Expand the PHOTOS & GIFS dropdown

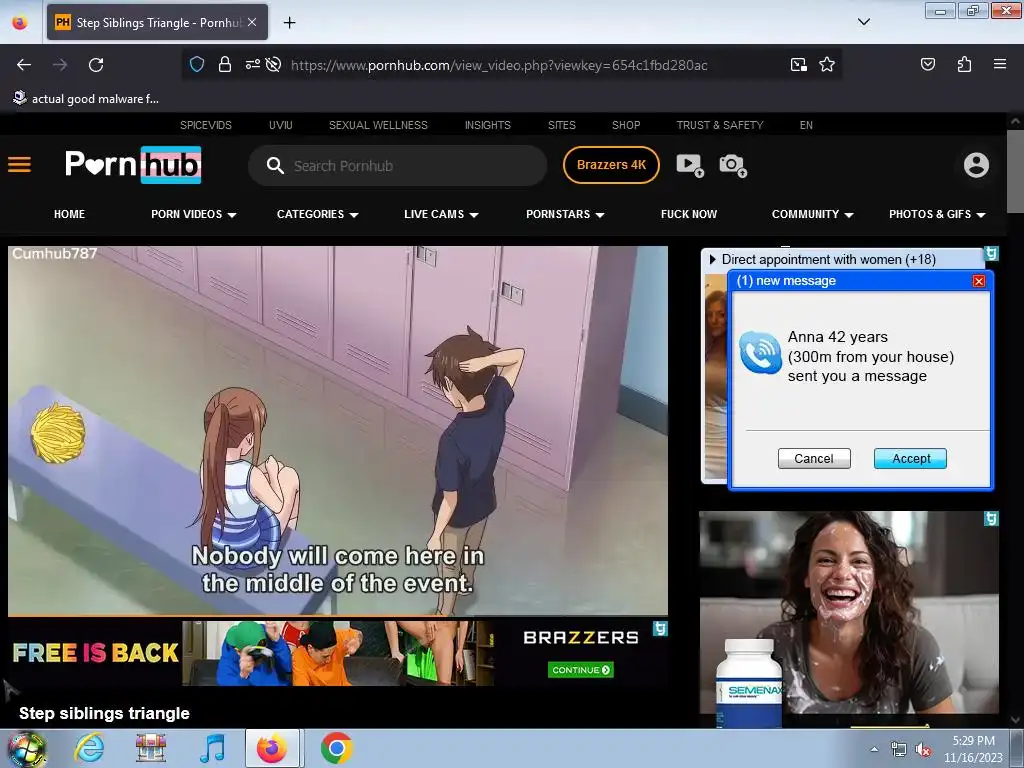(x=937, y=214)
